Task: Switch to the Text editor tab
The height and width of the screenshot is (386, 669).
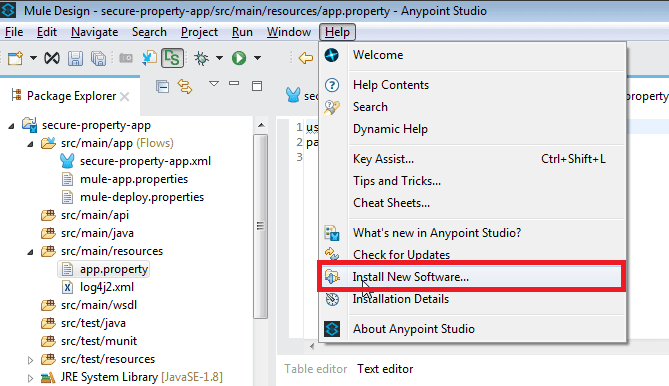Action: point(385,369)
